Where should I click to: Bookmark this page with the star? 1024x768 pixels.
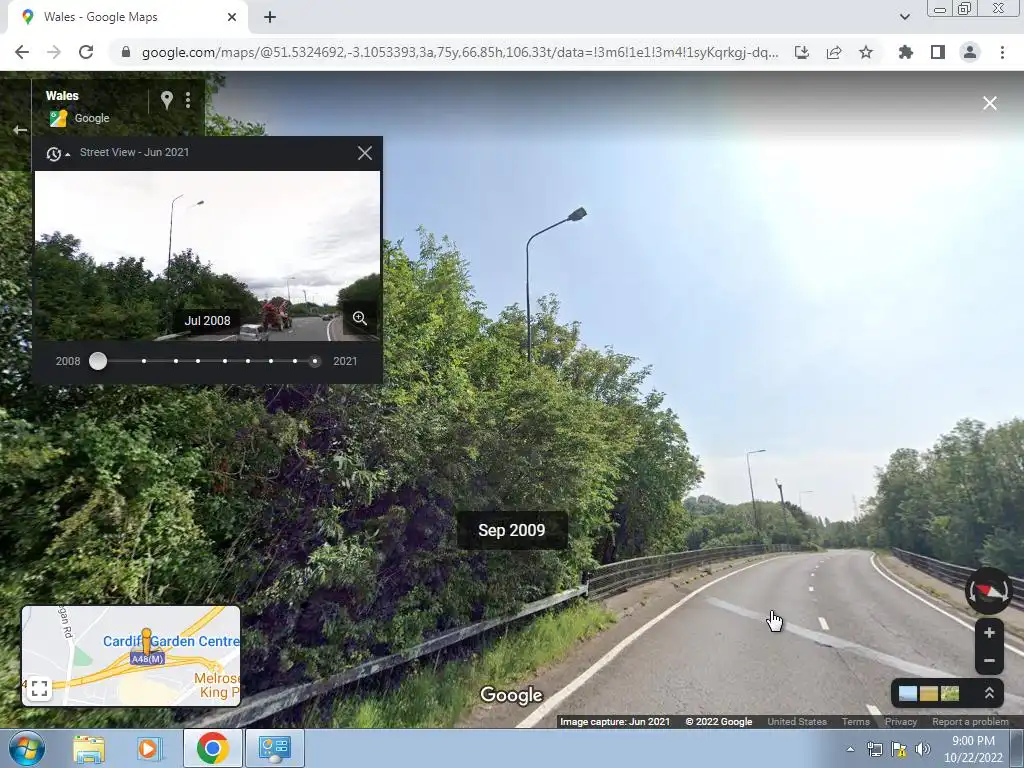[865, 52]
